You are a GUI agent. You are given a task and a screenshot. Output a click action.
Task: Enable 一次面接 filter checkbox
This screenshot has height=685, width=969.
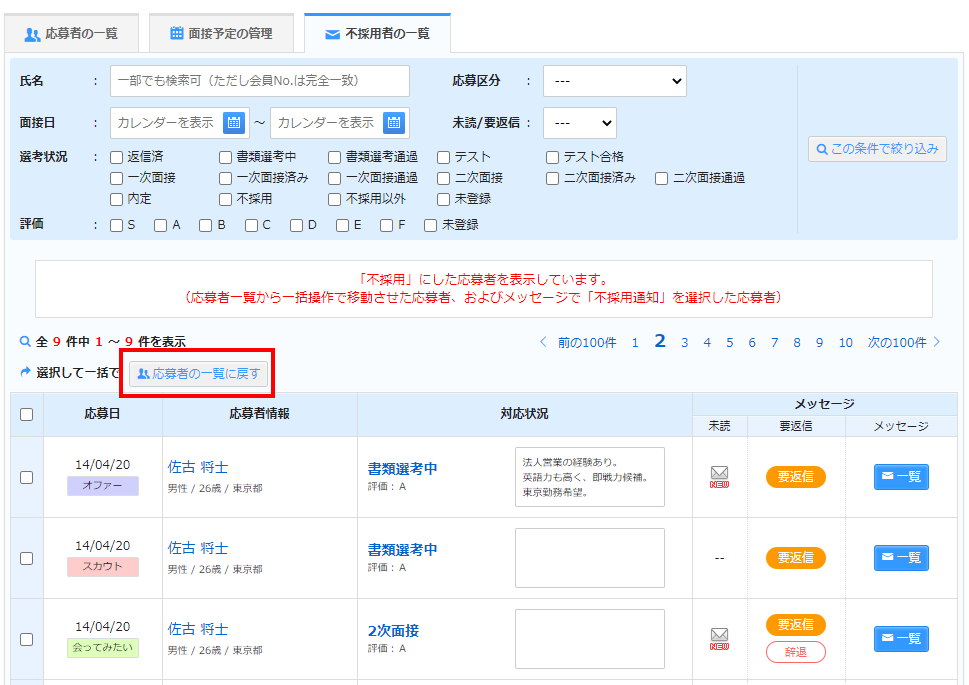(x=116, y=179)
